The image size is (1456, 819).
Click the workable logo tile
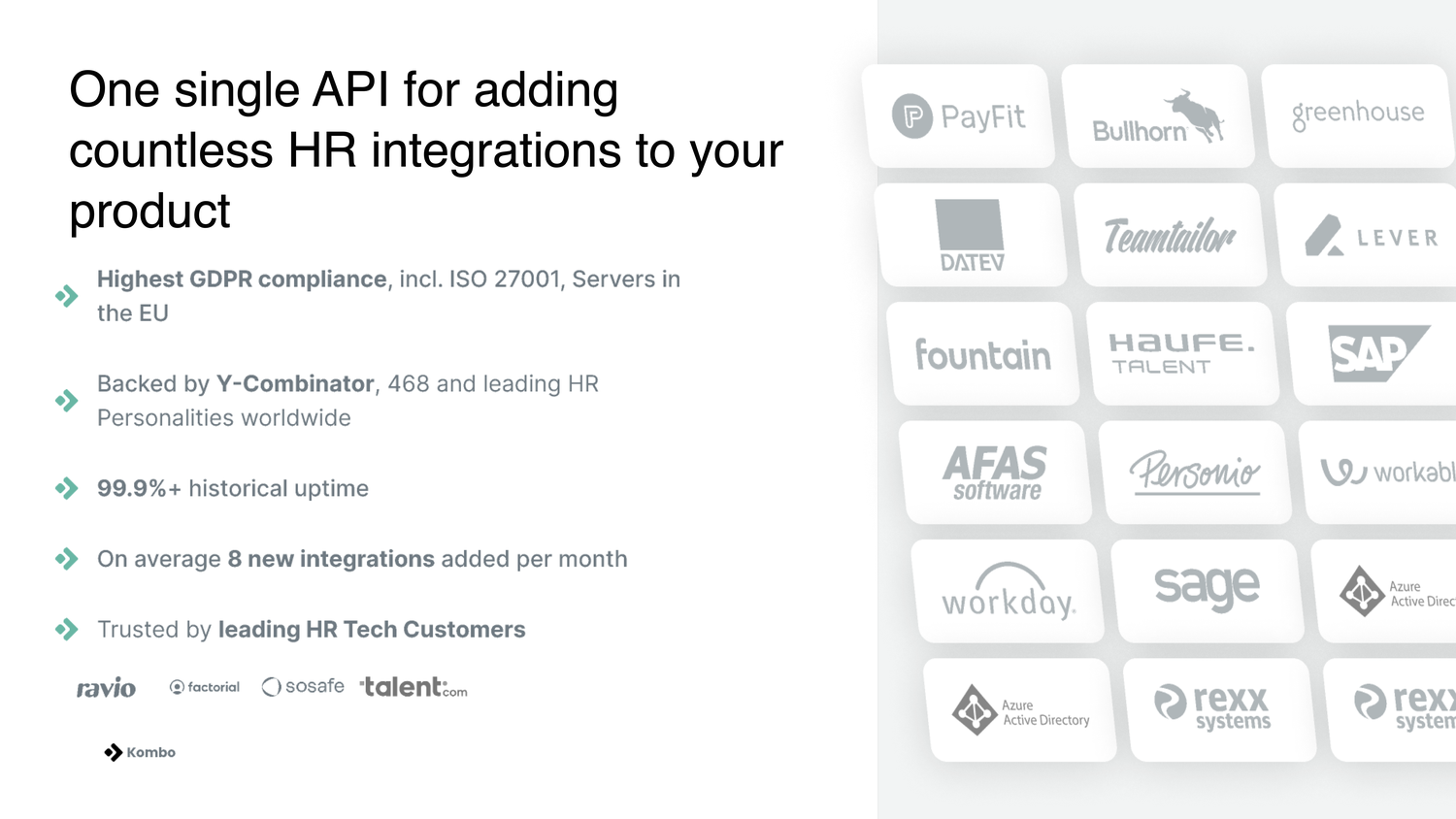pos(1378,473)
